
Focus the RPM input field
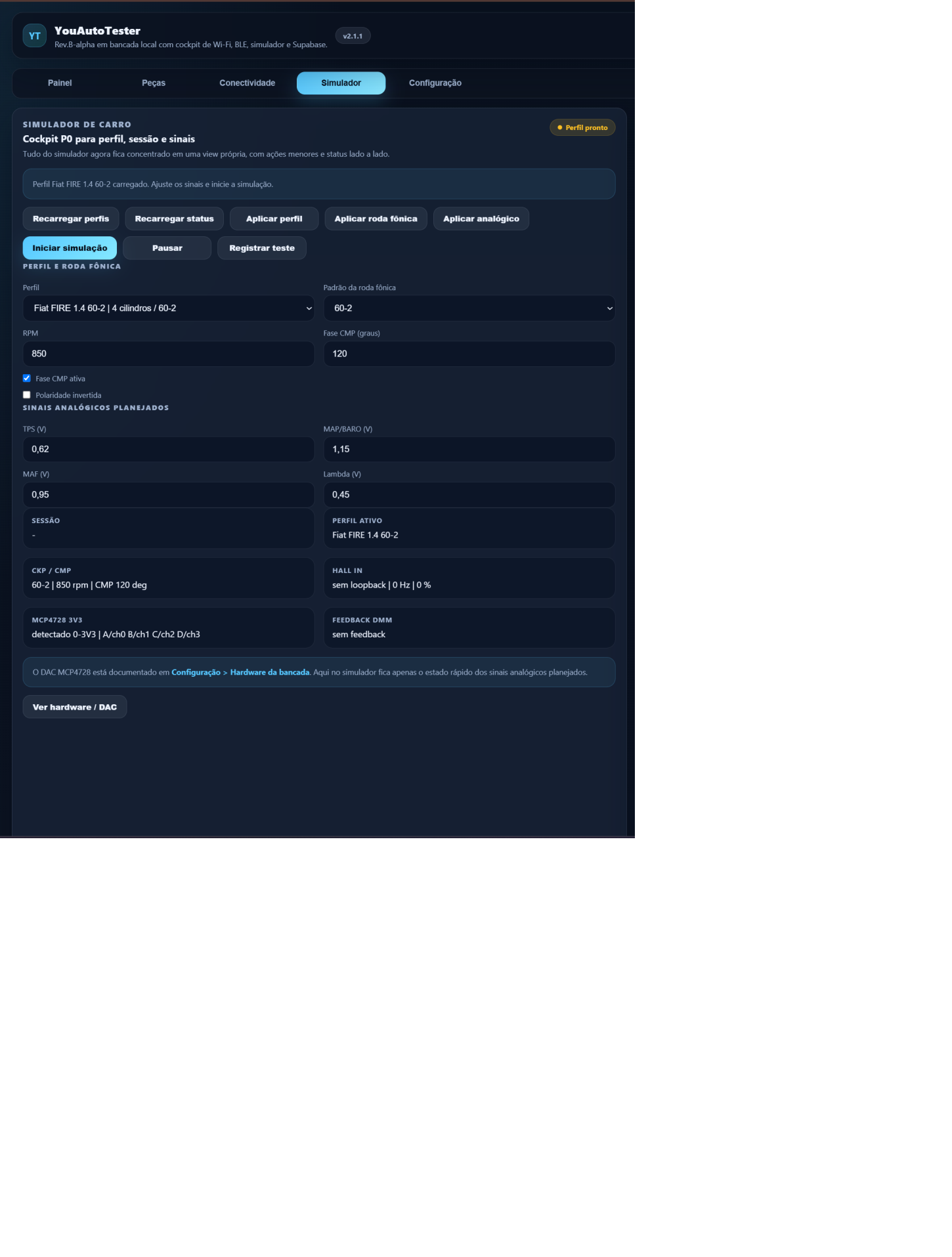coord(169,354)
